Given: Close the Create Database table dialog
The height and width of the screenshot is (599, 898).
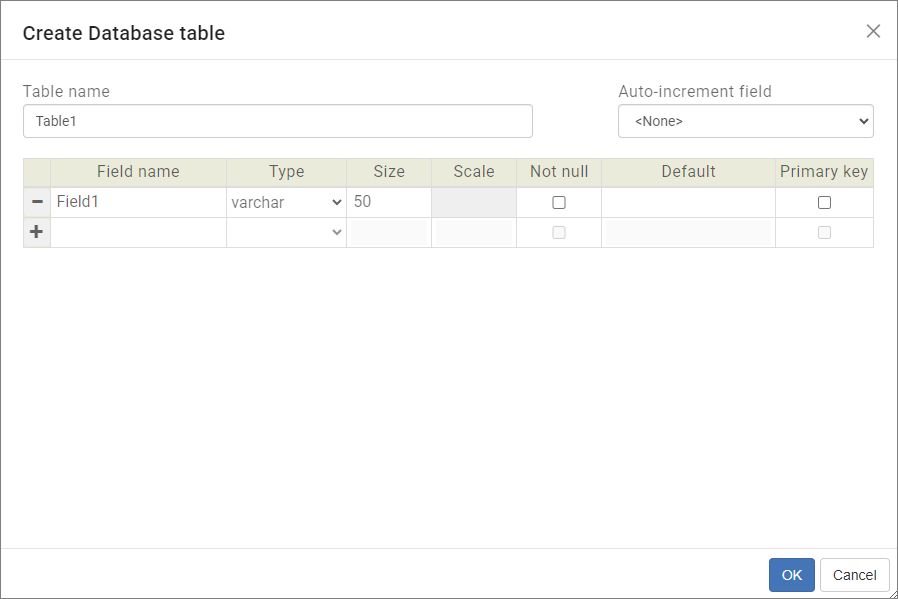Looking at the screenshot, I should [x=873, y=31].
